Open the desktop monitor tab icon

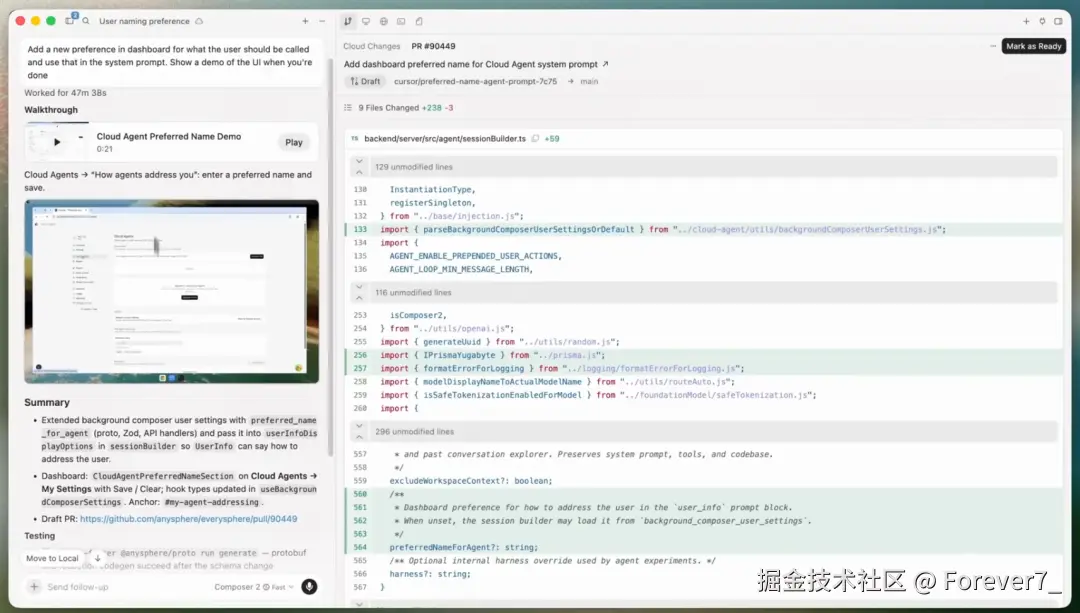(x=366, y=21)
